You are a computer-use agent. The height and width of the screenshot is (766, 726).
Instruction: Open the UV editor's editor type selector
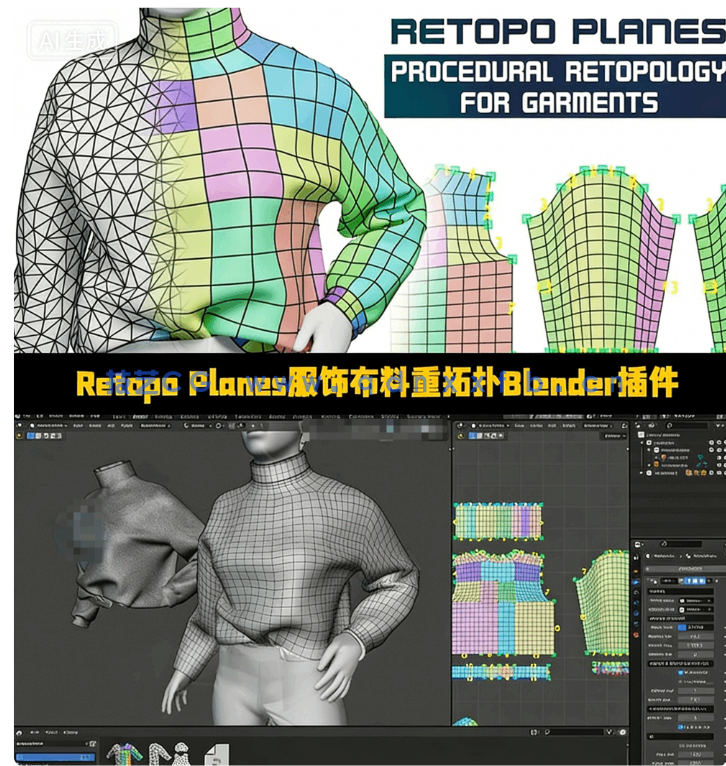click(x=460, y=426)
